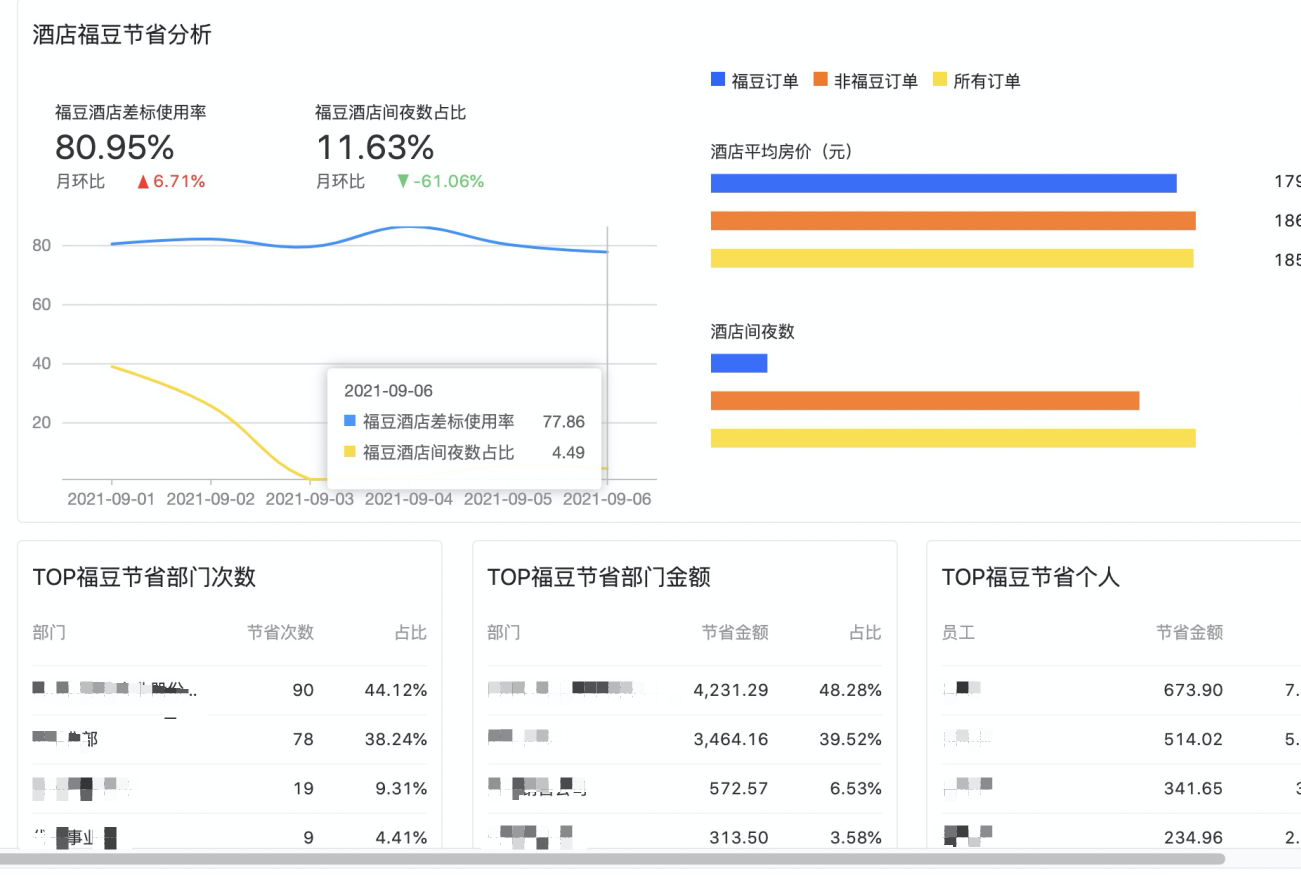Click the tooltip value 4.49
The height and width of the screenshot is (875, 1301).
click(x=568, y=453)
